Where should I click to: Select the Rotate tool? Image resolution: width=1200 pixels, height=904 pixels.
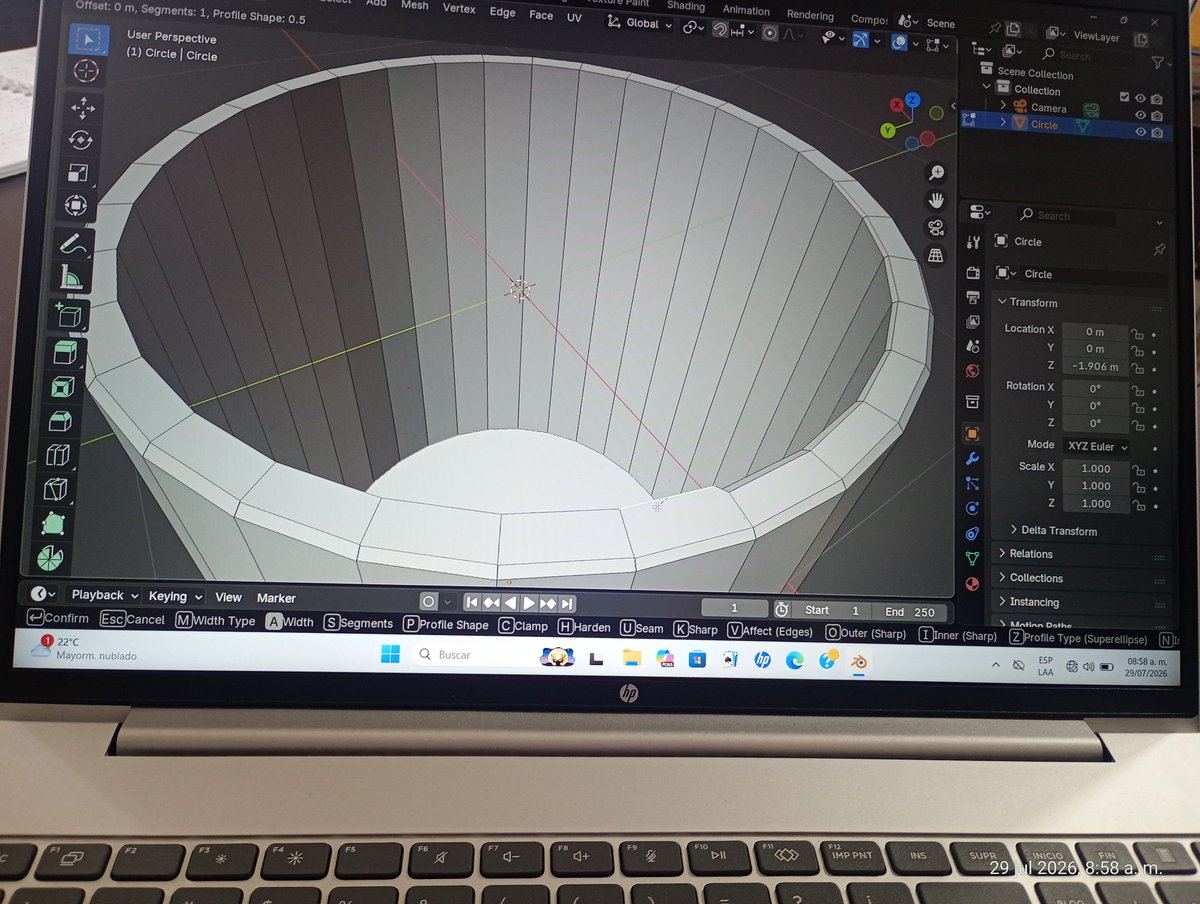[x=80, y=140]
